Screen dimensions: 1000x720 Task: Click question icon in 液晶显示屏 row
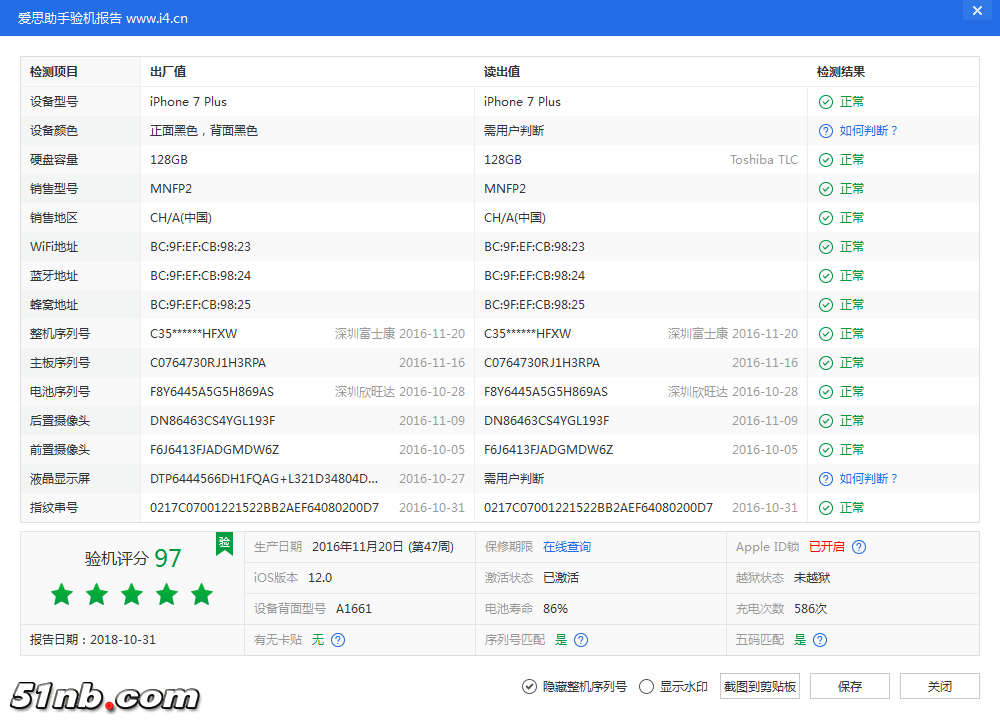[825, 479]
